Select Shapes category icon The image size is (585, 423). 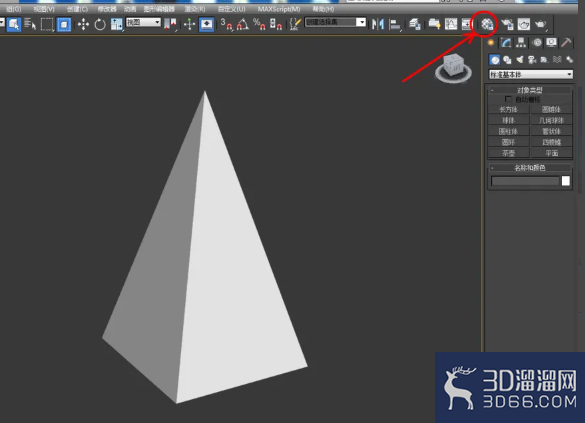coord(507,60)
